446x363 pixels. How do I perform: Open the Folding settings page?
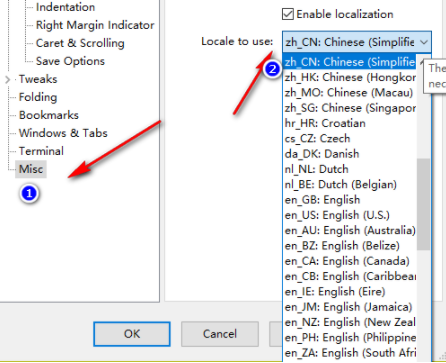click(38, 97)
